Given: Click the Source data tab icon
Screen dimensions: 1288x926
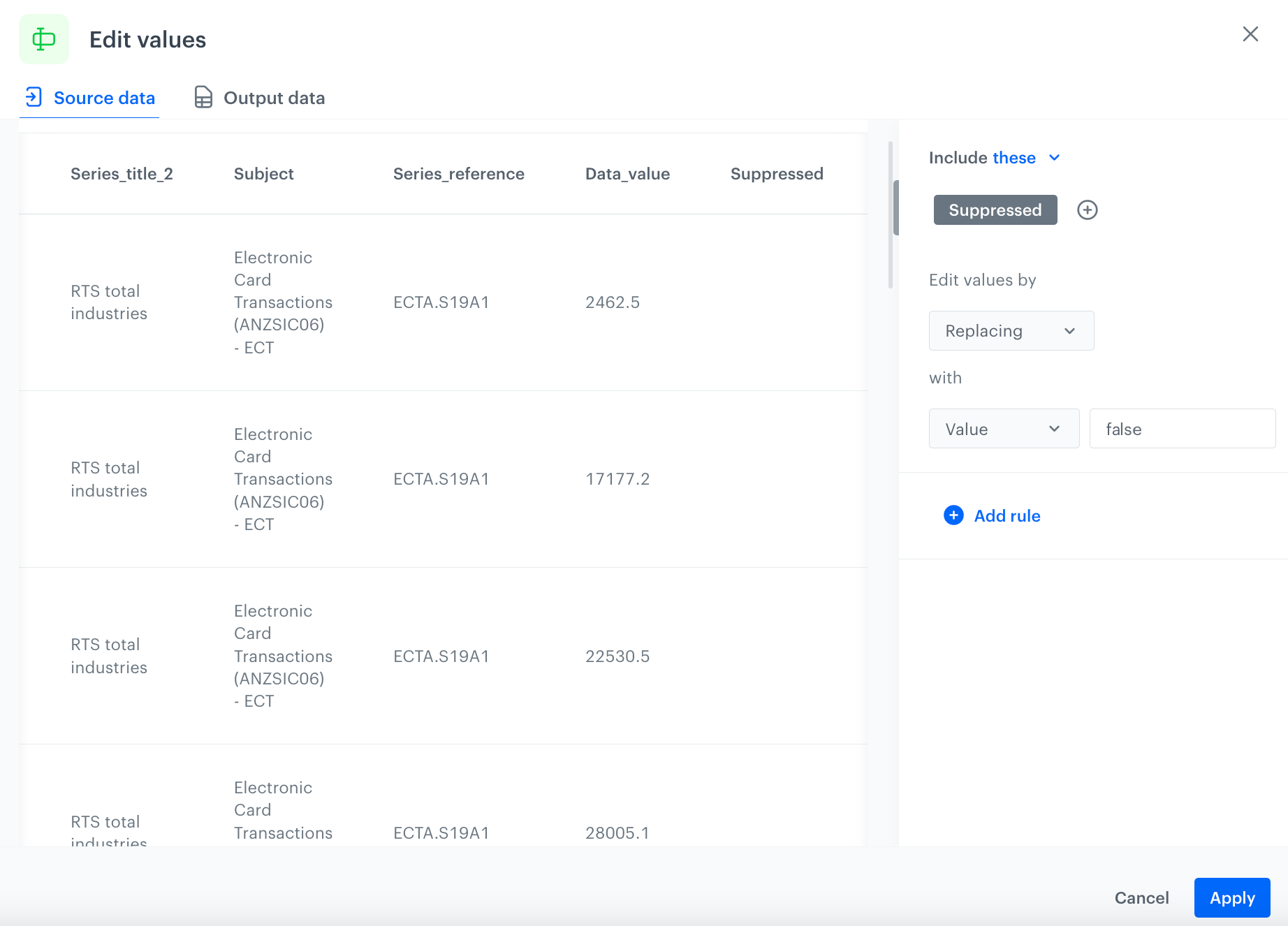Looking at the screenshot, I should click(34, 97).
